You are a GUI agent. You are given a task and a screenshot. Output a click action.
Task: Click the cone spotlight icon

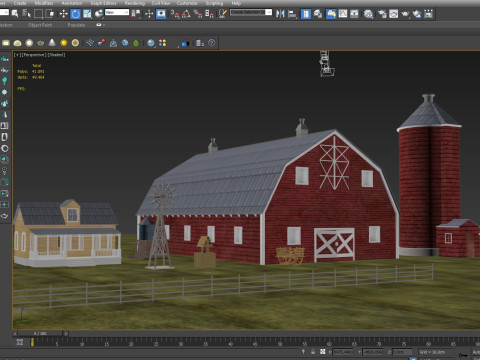[x=52, y=43]
